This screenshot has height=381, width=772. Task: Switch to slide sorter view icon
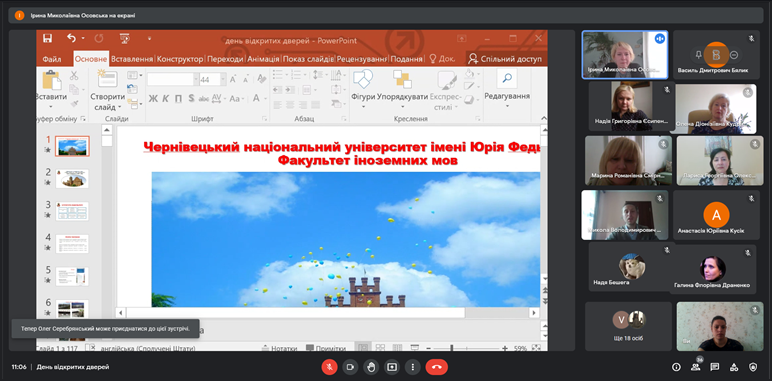coord(380,348)
